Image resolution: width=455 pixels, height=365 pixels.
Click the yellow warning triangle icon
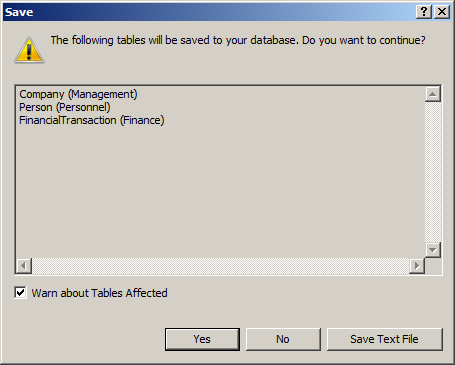[x=29, y=50]
